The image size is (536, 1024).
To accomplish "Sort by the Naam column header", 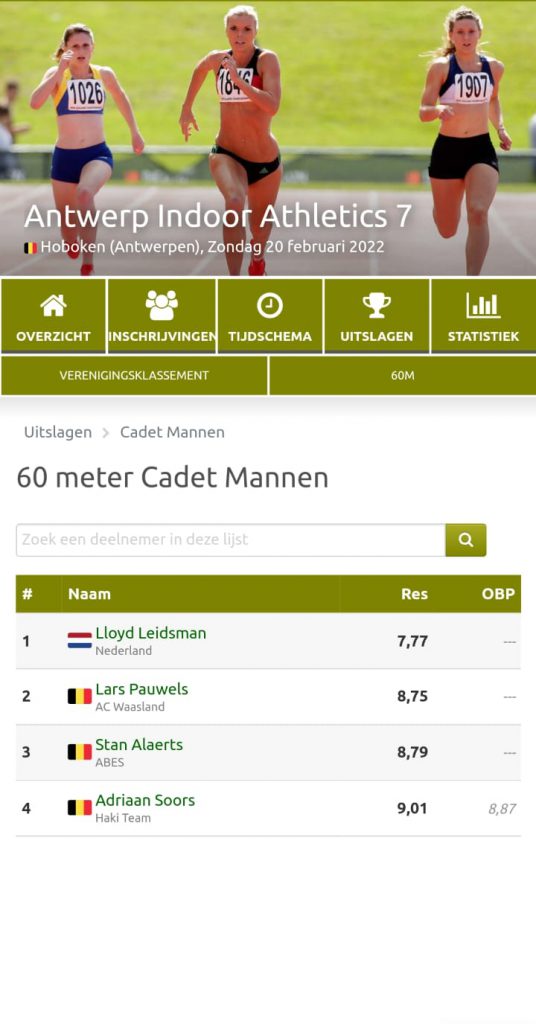I will coord(89,594).
